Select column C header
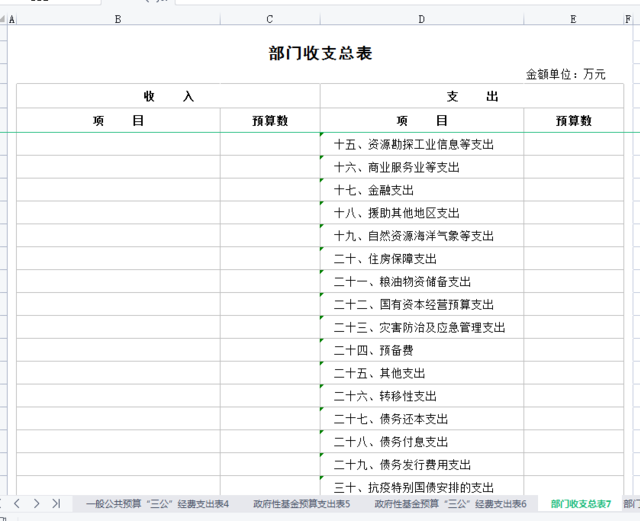The height and width of the screenshot is (521, 640). [270, 19]
